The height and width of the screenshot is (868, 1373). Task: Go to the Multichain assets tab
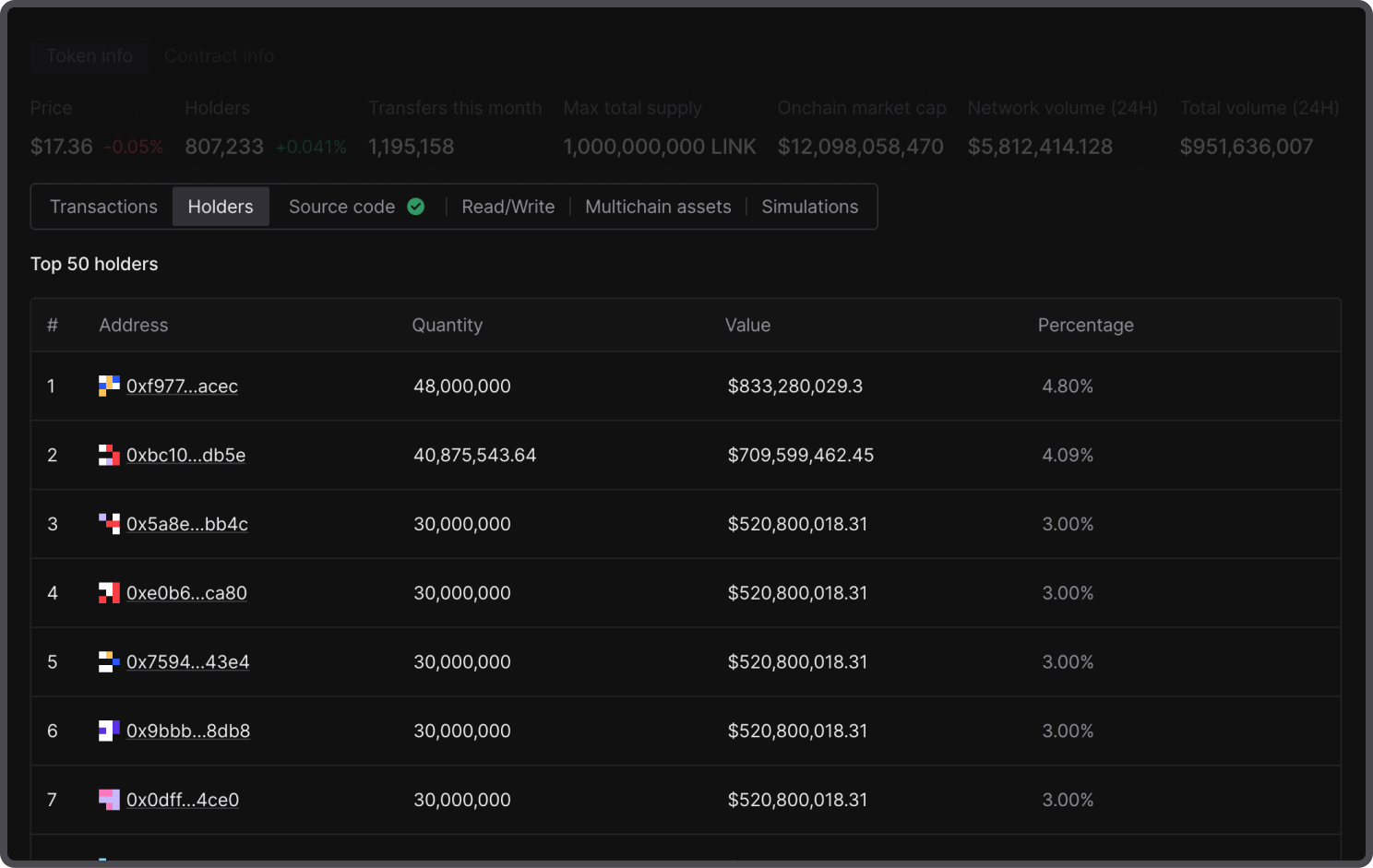pos(658,207)
